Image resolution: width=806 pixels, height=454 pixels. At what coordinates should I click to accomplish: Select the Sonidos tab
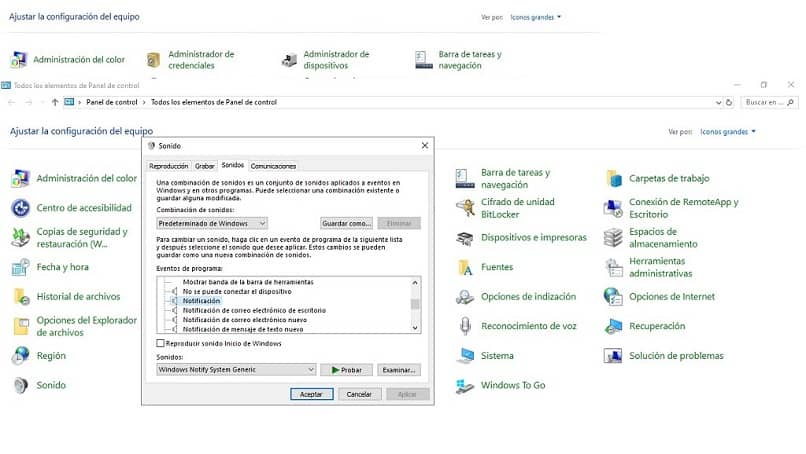point(233,165)
